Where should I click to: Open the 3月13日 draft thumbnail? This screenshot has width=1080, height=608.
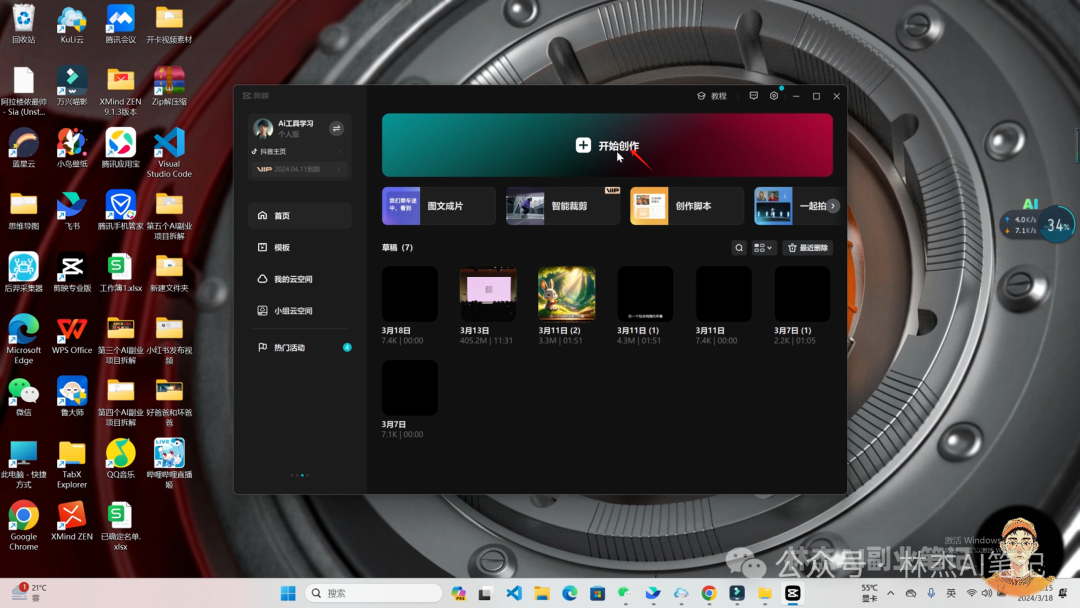[488, 294]
